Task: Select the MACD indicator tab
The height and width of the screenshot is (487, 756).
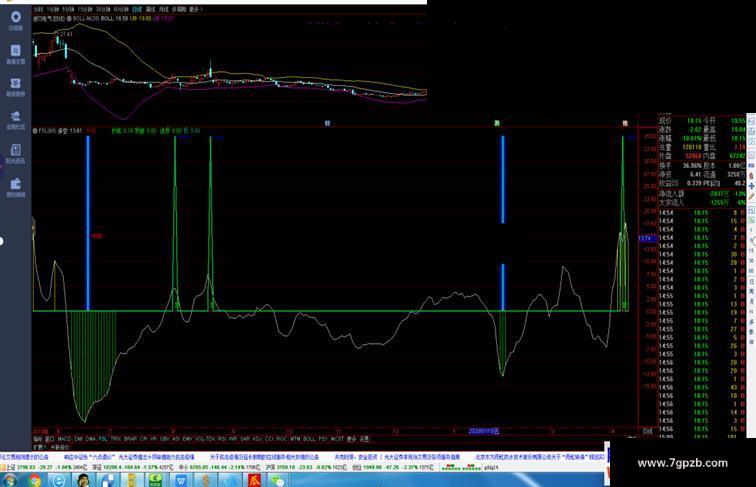Action: [64, 439]
